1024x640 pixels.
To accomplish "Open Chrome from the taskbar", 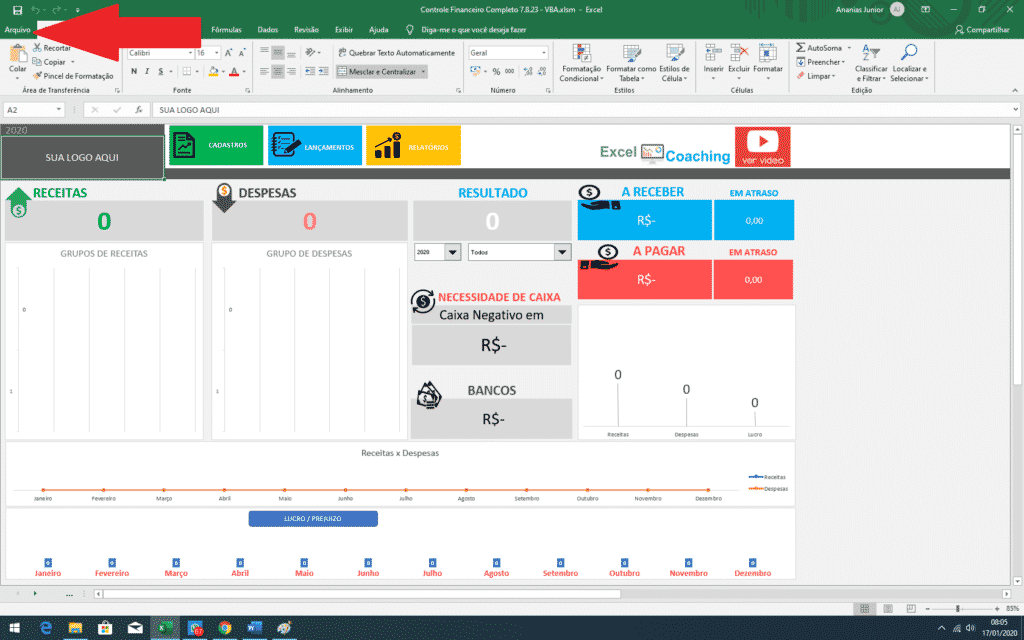I will 225,628.
